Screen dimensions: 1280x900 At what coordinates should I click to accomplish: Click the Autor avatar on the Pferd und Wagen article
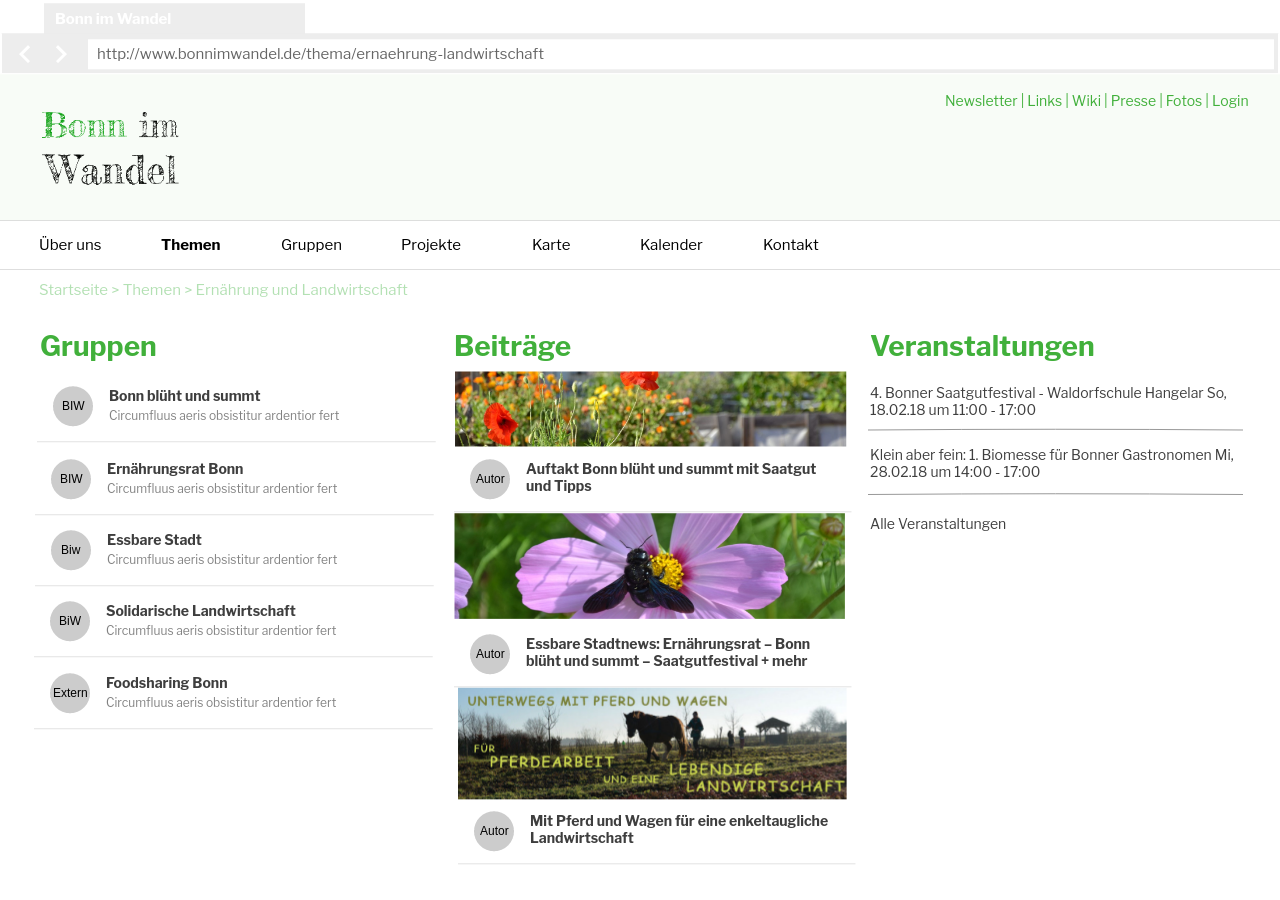pyautogui.click(x=494, y=831)
